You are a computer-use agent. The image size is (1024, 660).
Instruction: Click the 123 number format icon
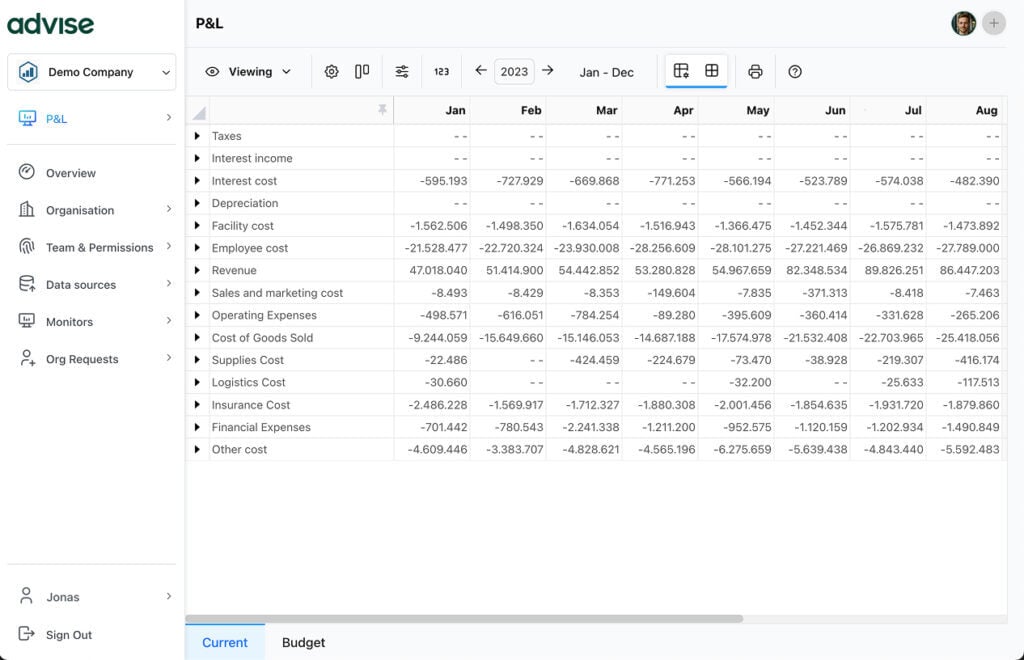[x=442, y=72]
